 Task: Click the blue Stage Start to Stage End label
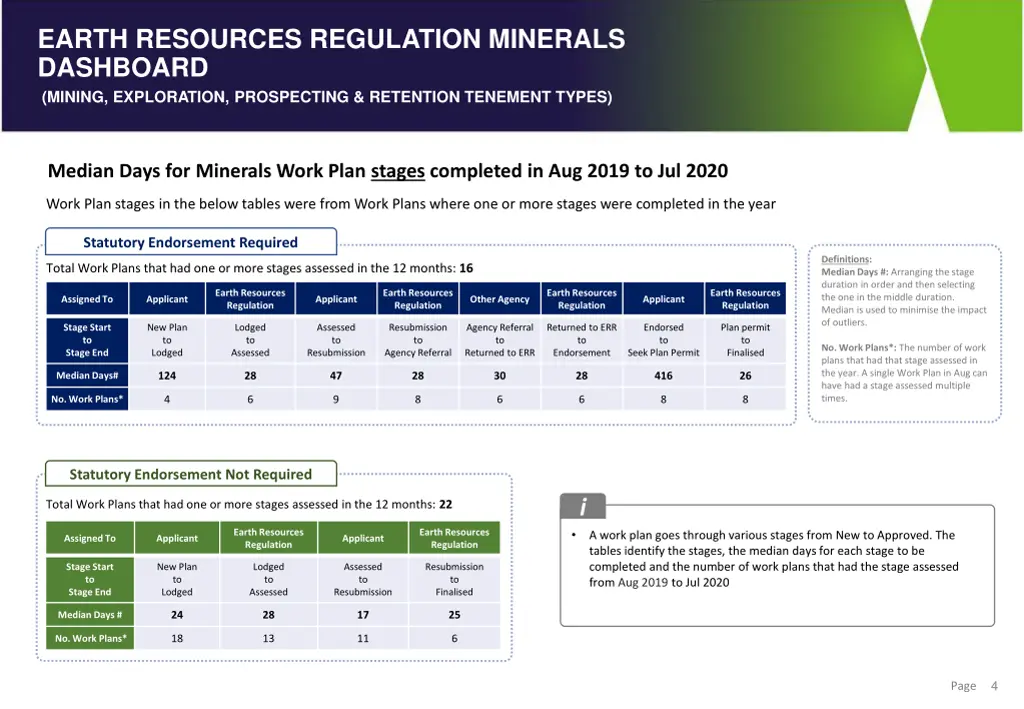point(87,340)
